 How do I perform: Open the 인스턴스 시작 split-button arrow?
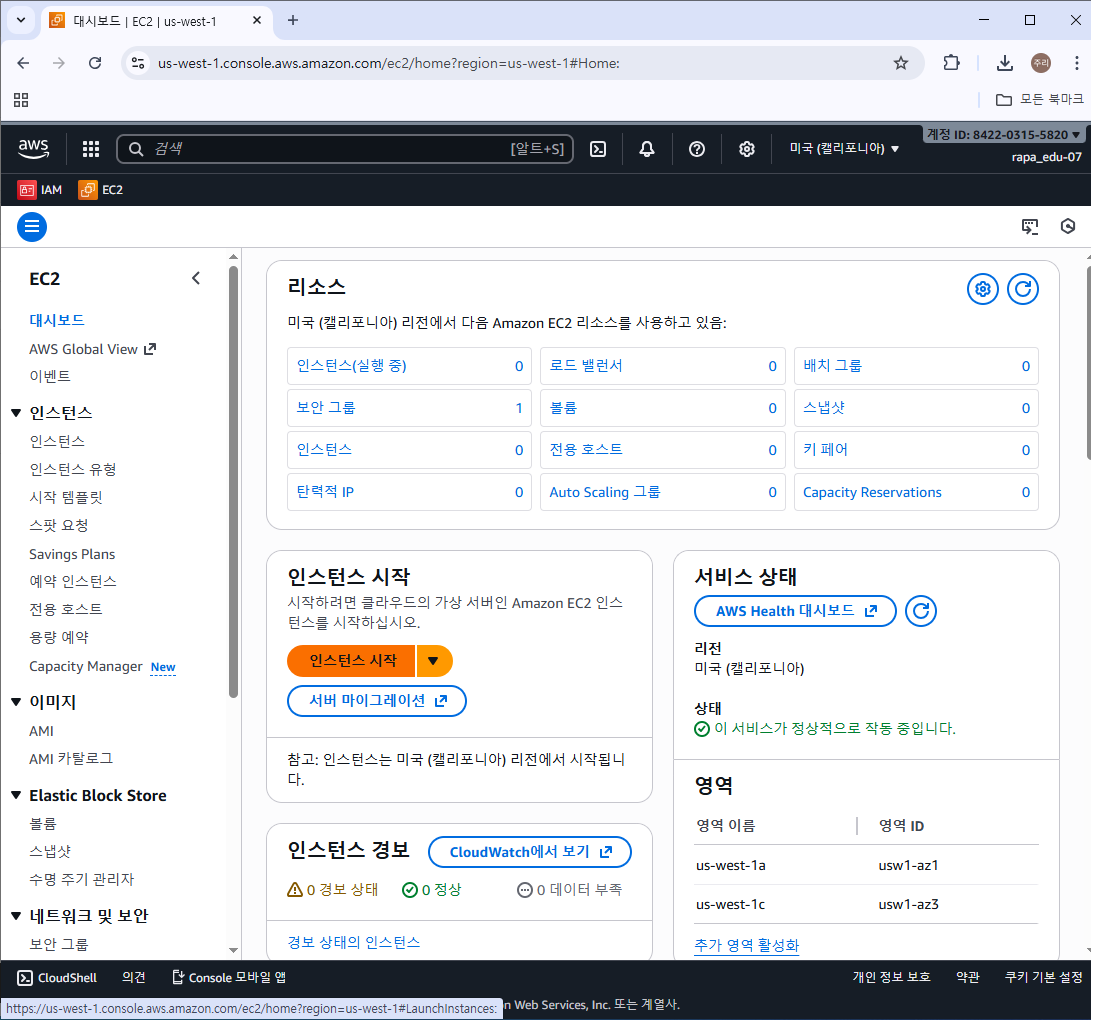coord(434,661)
